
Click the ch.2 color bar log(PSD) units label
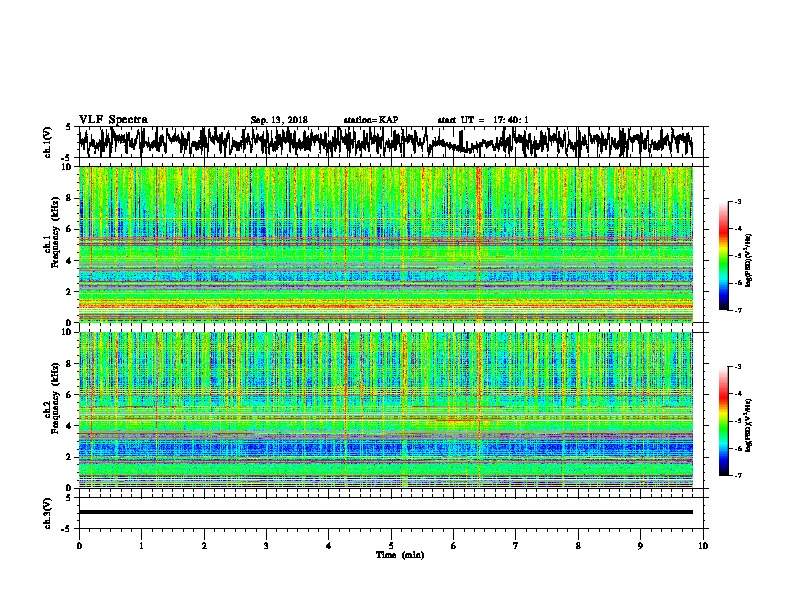coord(749,425)
